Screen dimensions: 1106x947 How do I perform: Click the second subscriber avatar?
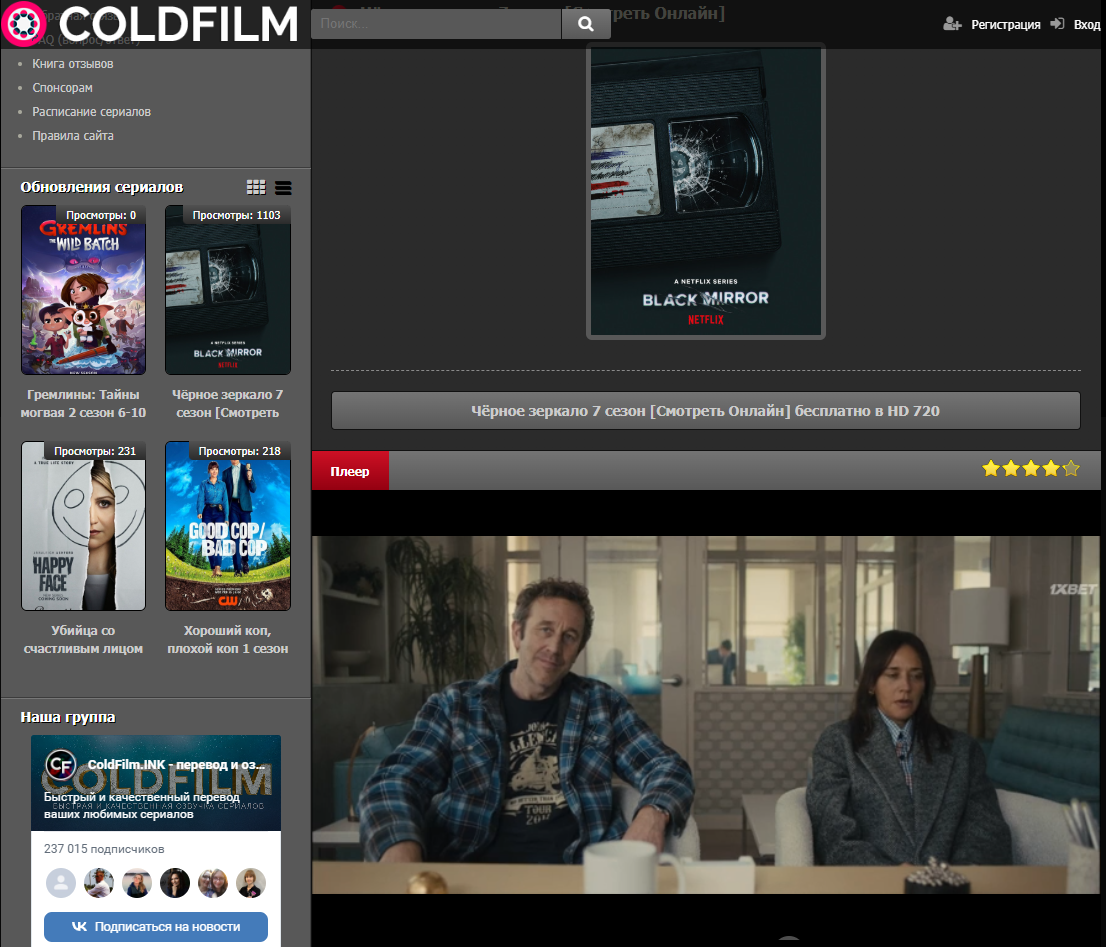(99, 883)
